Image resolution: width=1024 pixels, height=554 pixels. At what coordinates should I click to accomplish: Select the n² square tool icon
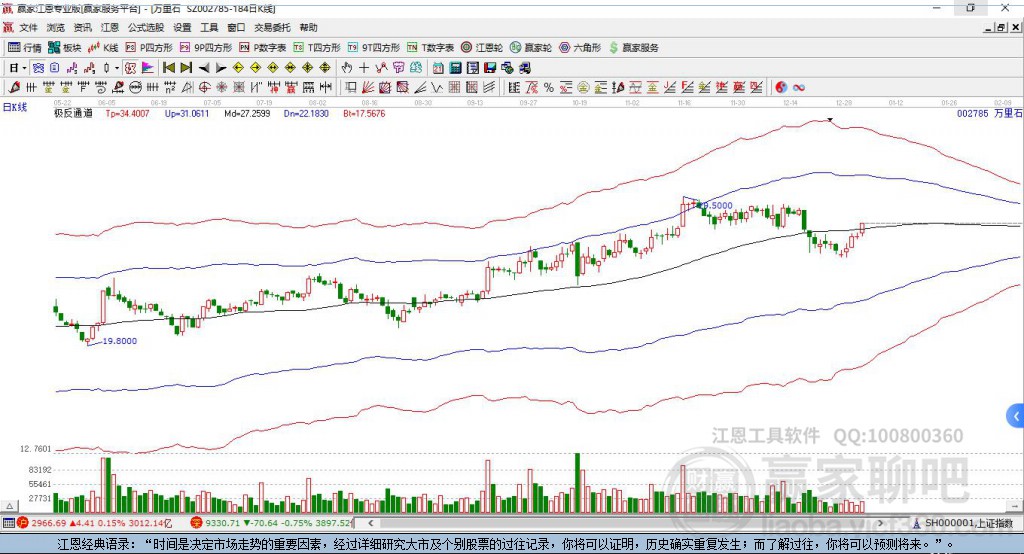click(x=169, y=87)
